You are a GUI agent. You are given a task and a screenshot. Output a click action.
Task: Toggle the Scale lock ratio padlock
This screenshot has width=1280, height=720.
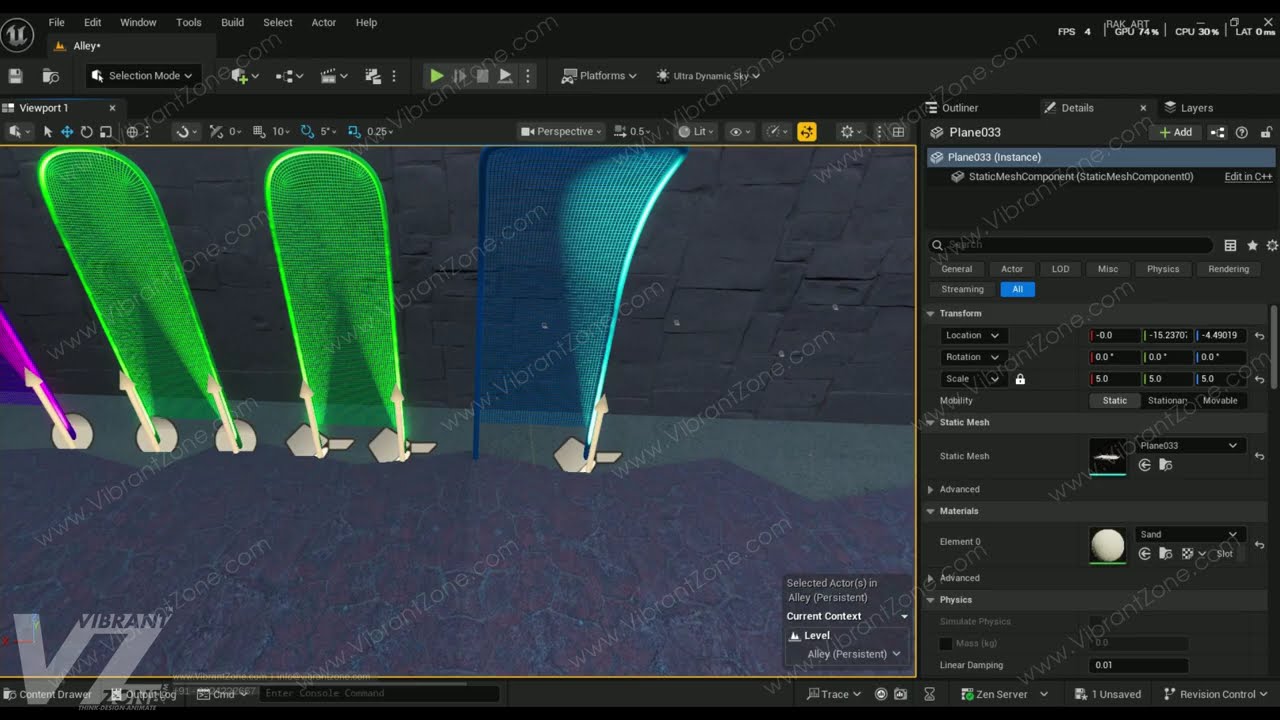coord(1020,379)
